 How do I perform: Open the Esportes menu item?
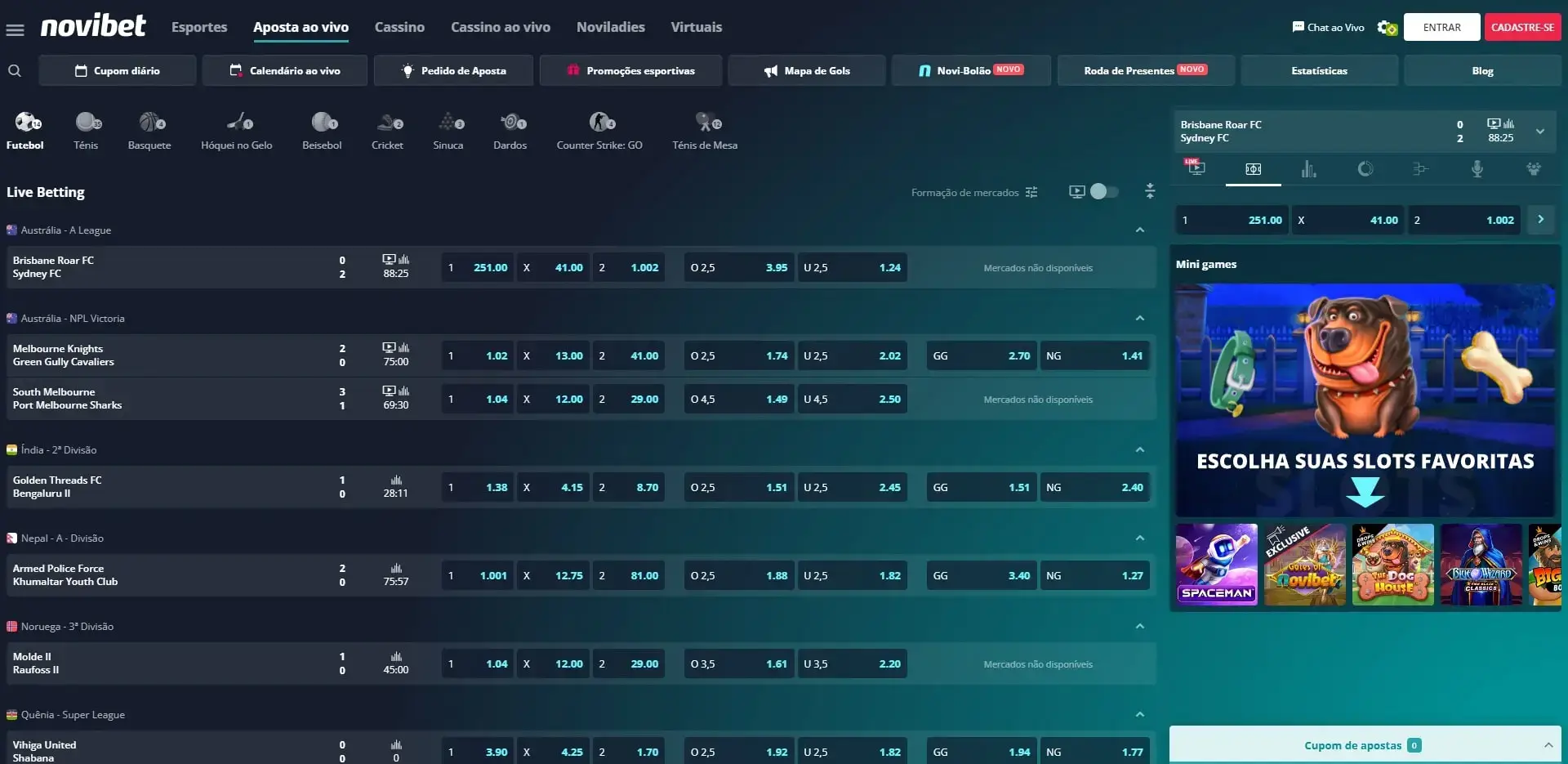click(199, 27)
